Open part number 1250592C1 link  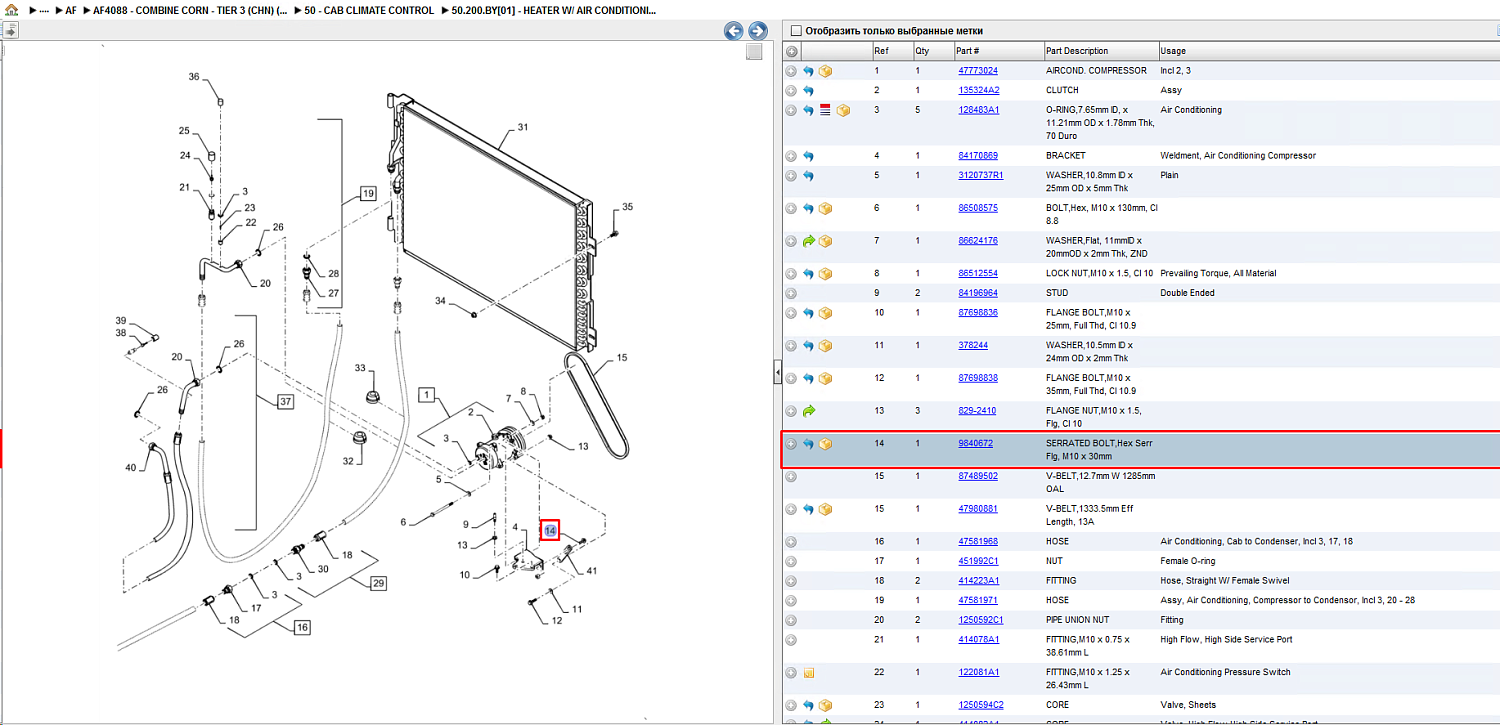[x=981, y=620]
